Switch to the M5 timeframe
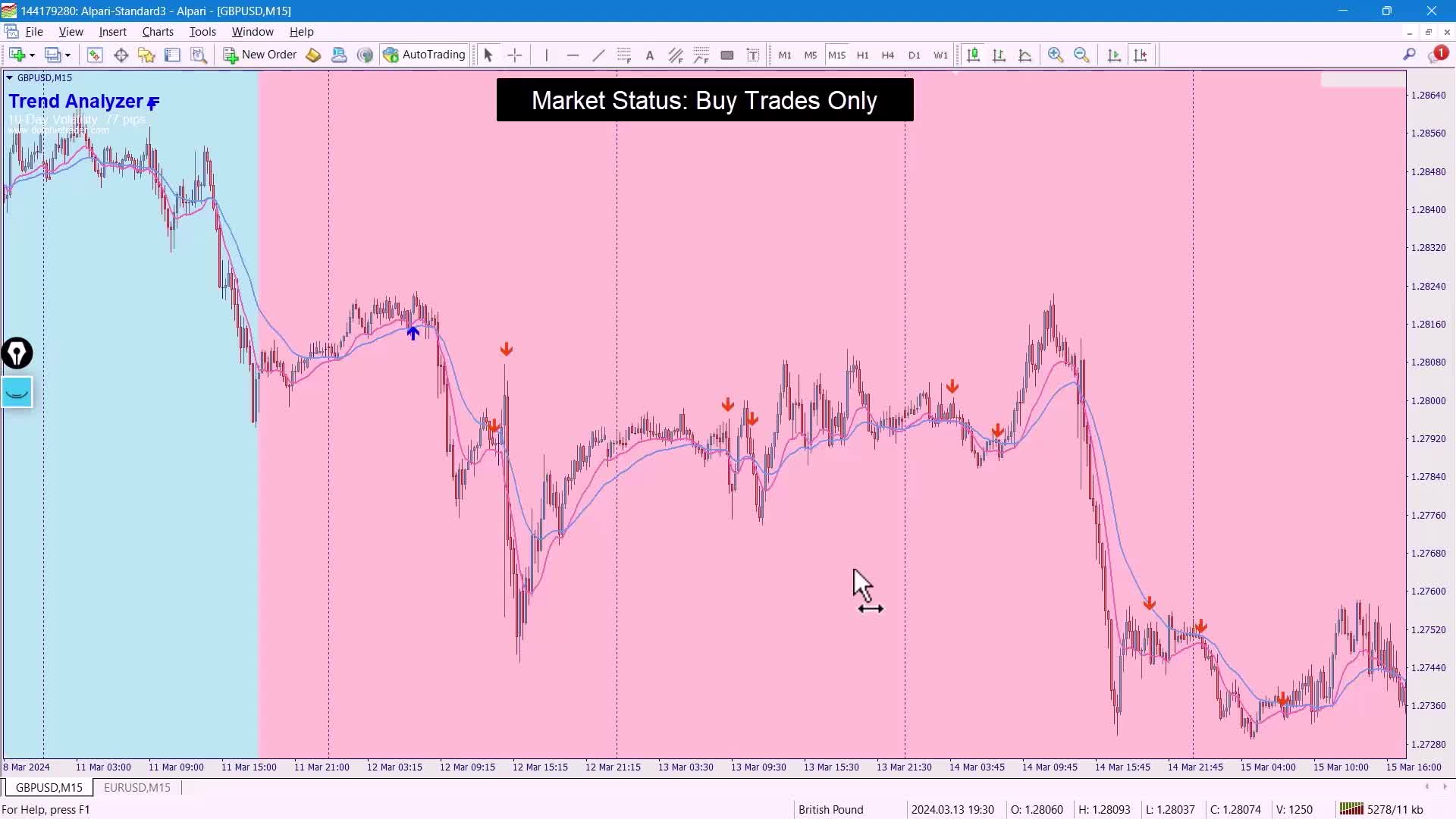Viewport: 1456px width, 819px height. (811, 55)
